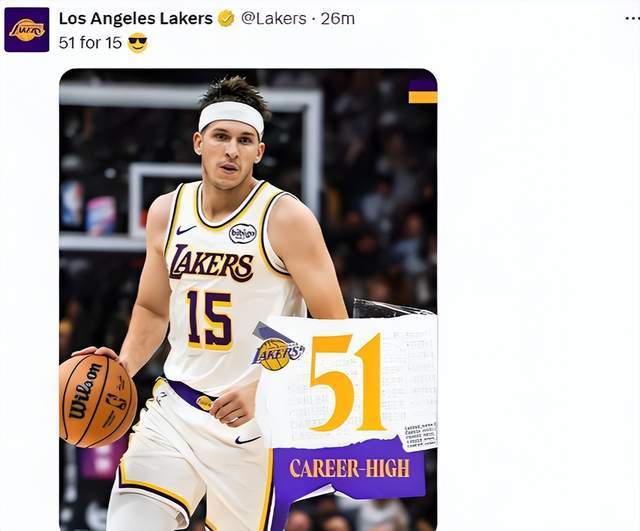The height and width of the screenshot is (531, 640).
Task: Click the number 15 on the jersey
Action: click(210, 318)
